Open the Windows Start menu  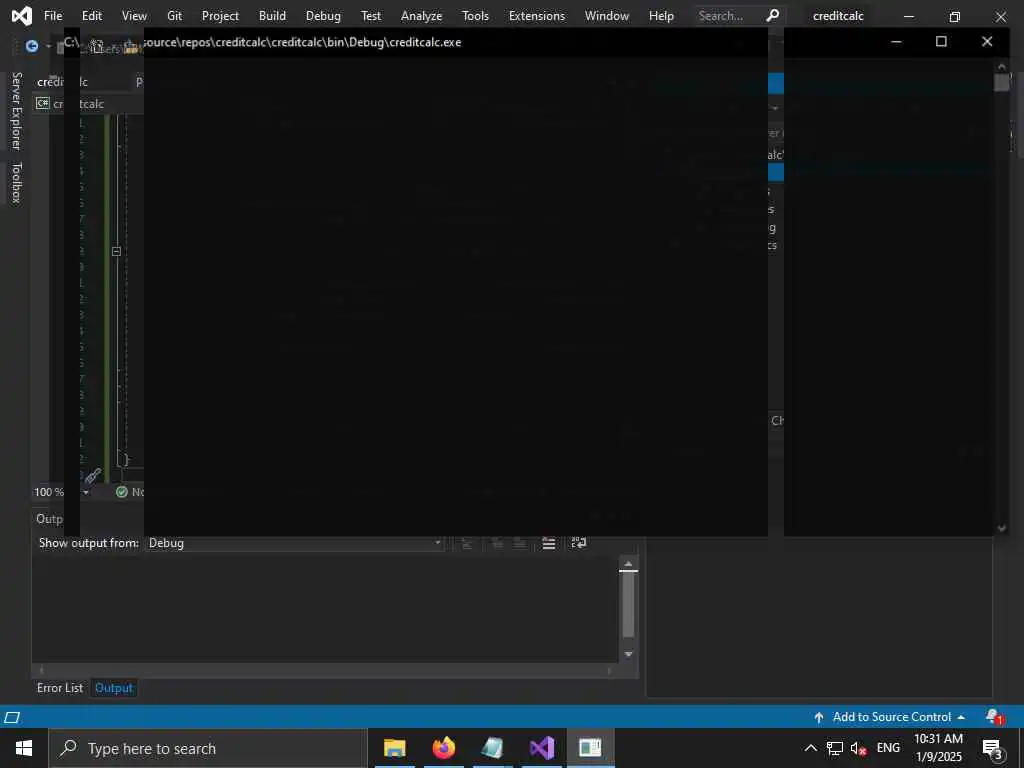24,748
